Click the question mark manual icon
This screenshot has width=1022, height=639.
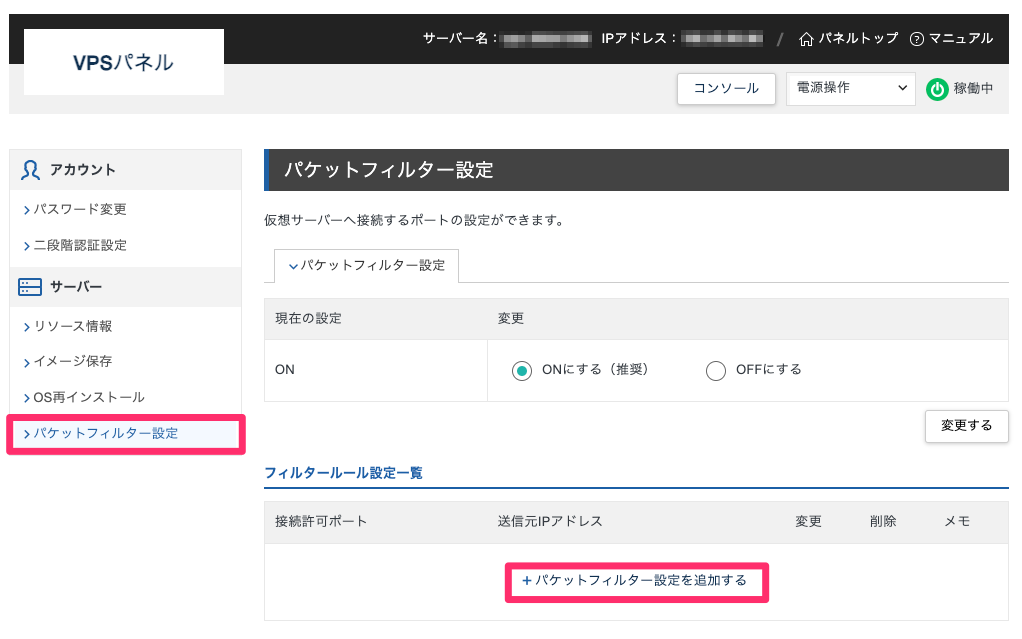[x=917, y=39]
